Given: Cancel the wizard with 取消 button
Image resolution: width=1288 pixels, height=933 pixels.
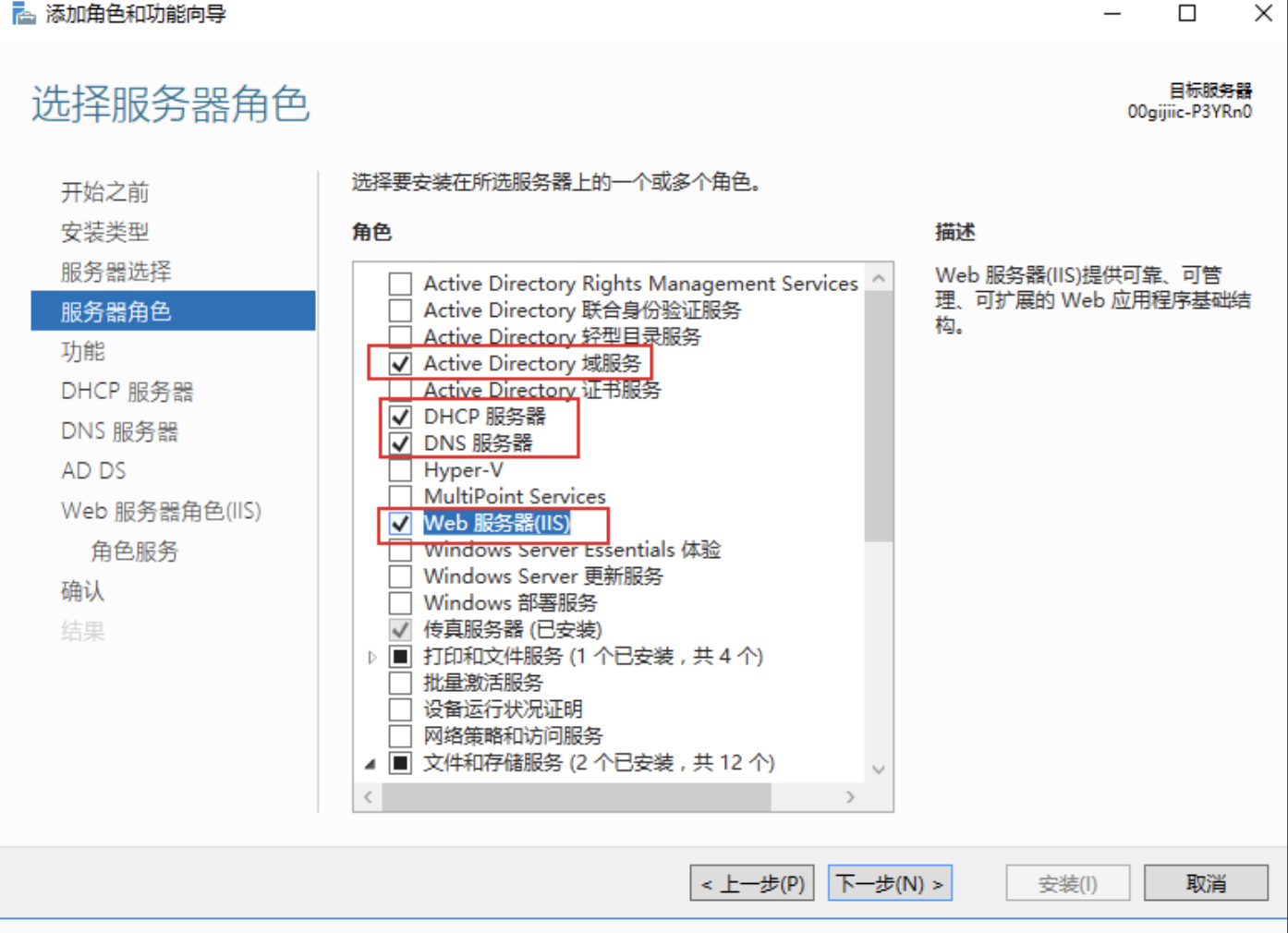Looking at the screenshot, I should pos(1206,883).
